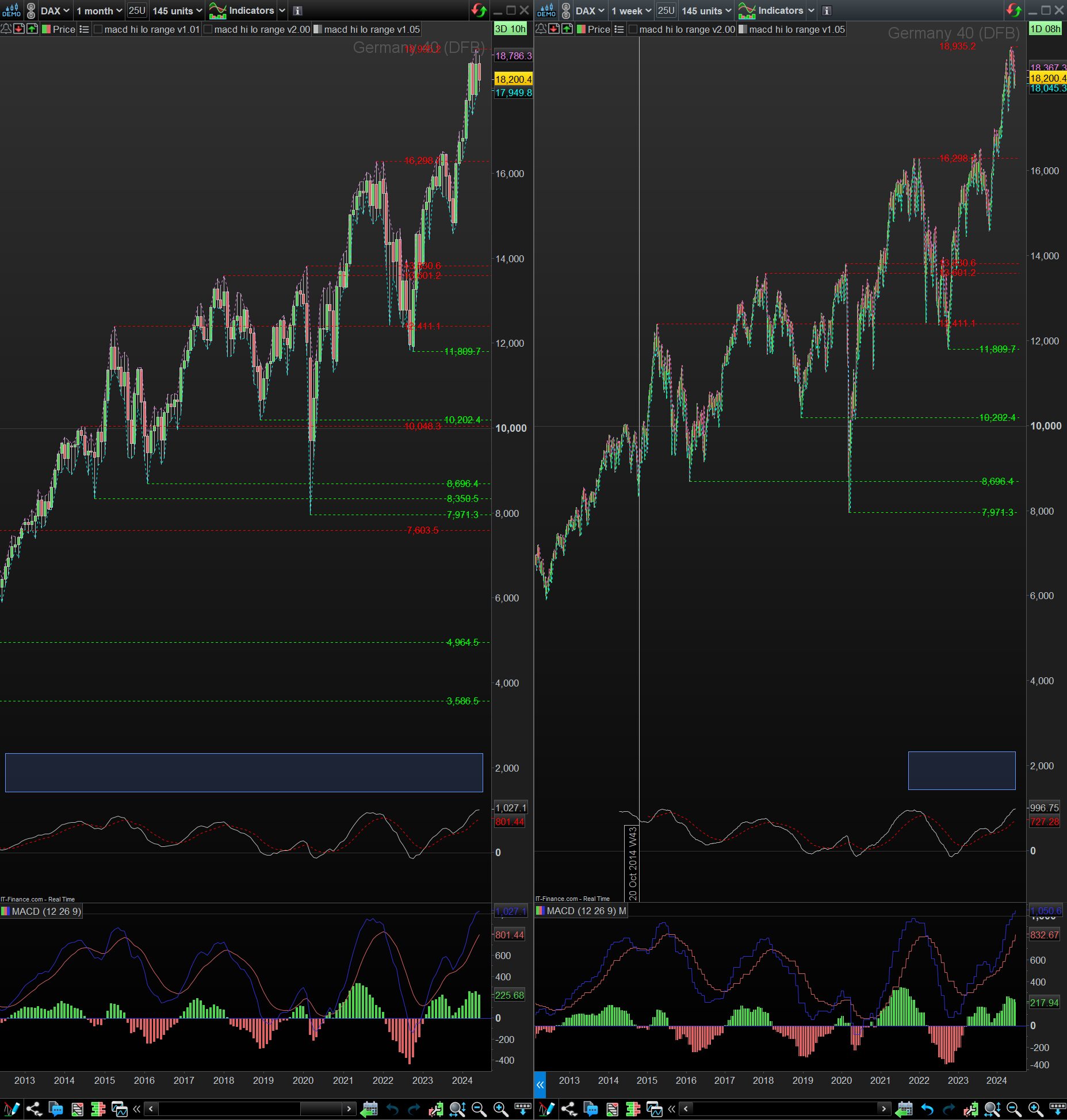Toggle Price color box in left chart
This screenshot has width=1067, height=1120.
coord(46,29)
